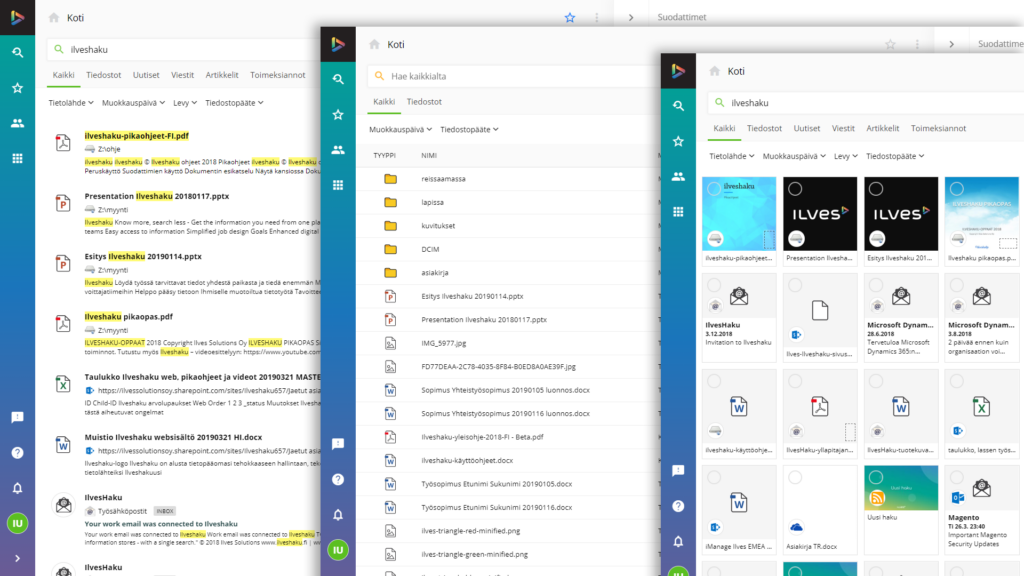
Task: Open help icon in left window sidebar
Action: tap(18, 453)
